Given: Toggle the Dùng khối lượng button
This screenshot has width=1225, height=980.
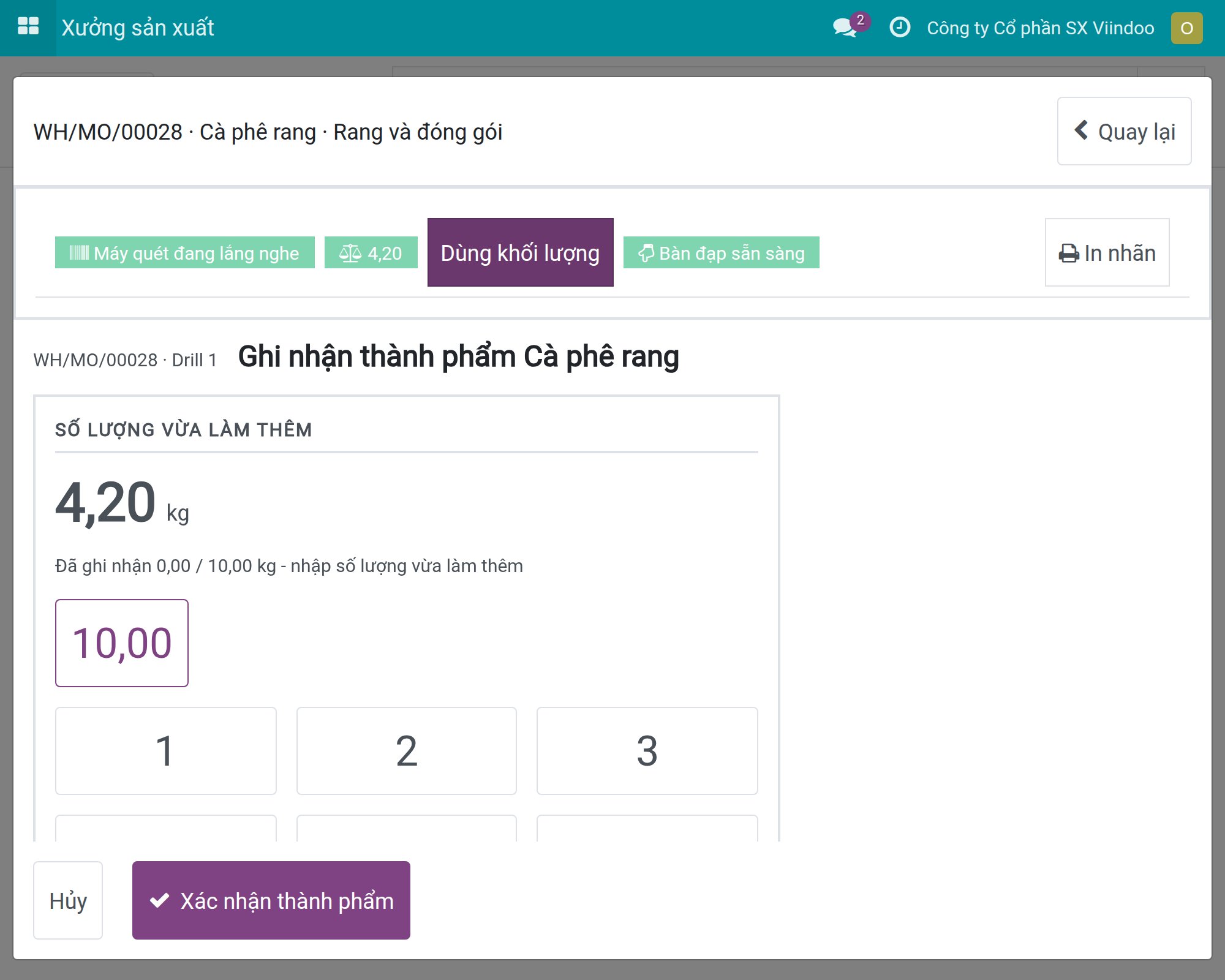Looking at the screenshot, I should [x=520, y=252].
